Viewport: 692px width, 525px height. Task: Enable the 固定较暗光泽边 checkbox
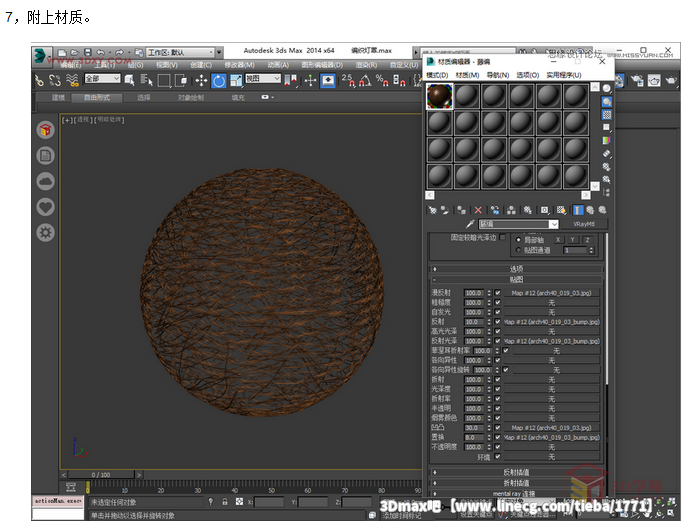click(502, 237)
